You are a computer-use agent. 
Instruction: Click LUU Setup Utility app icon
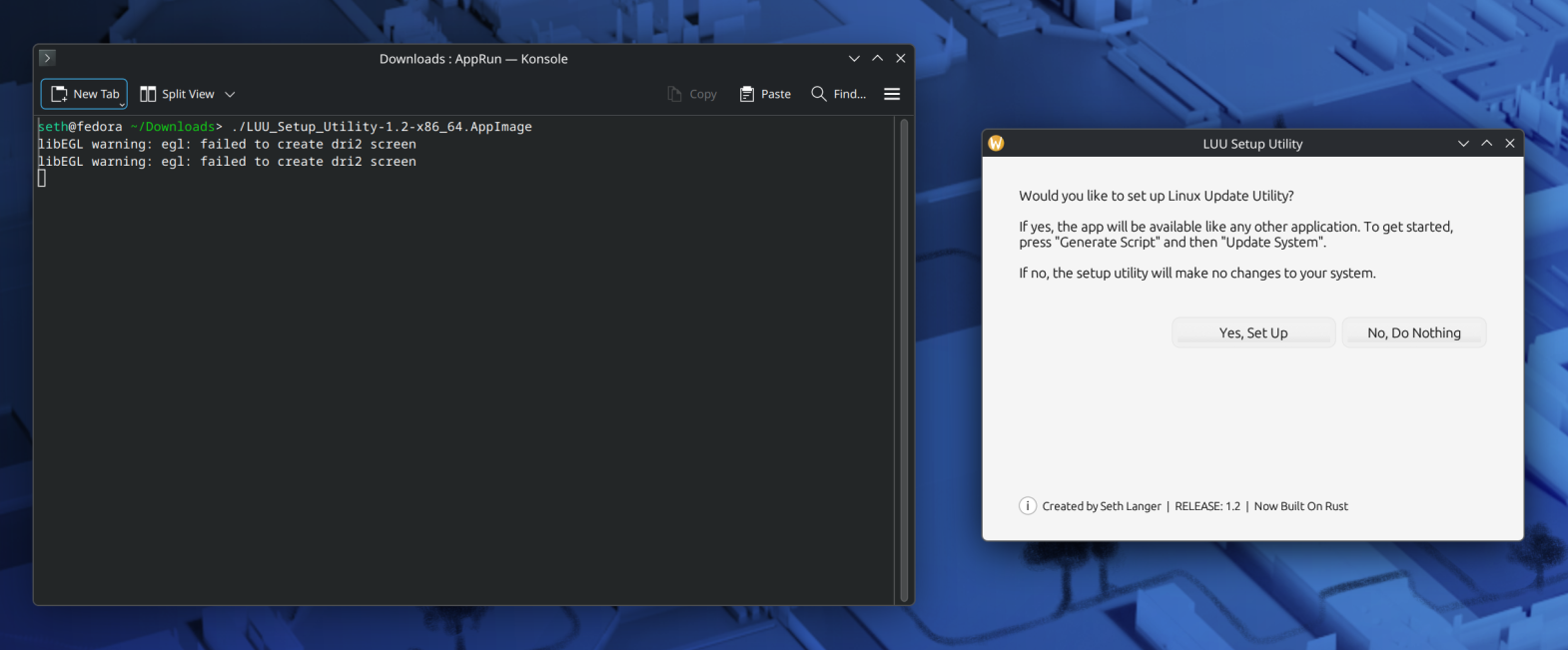996,144
